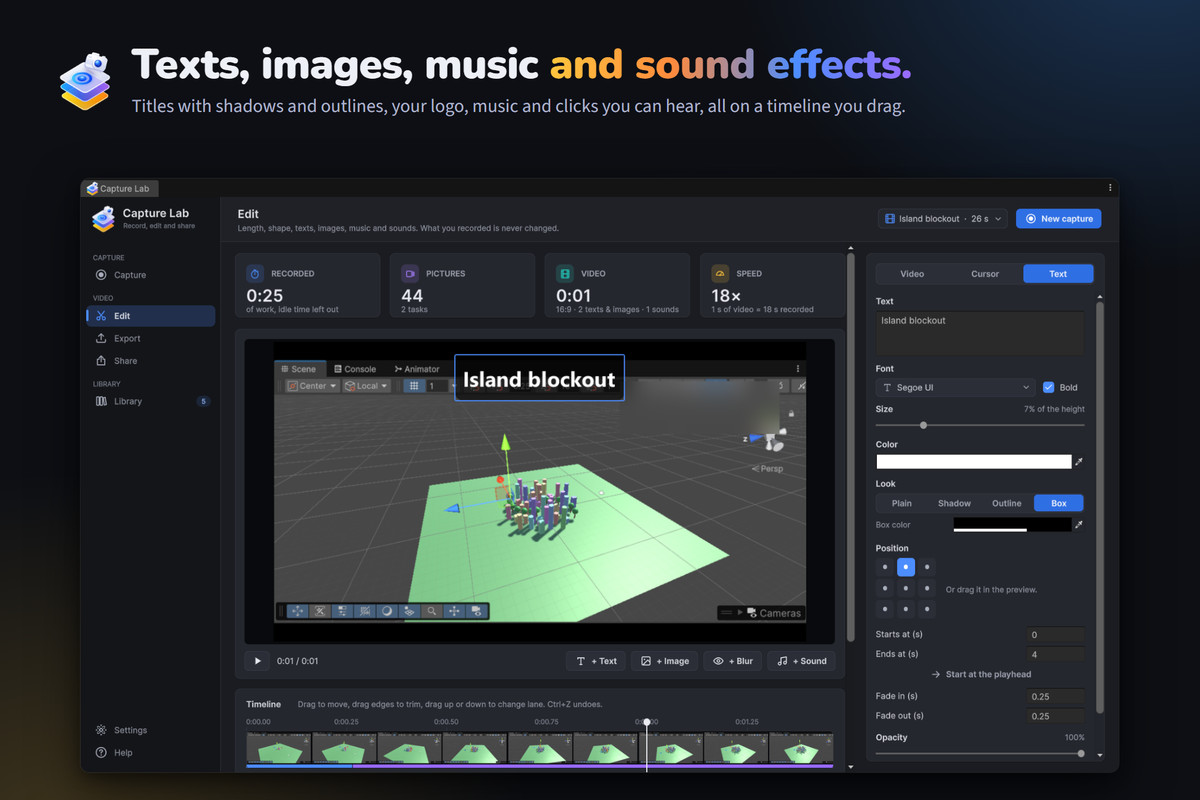Open the Segoe UI font dropdown
The image size is (1200, 800).
pyautogui.click(x=956, y=387)
